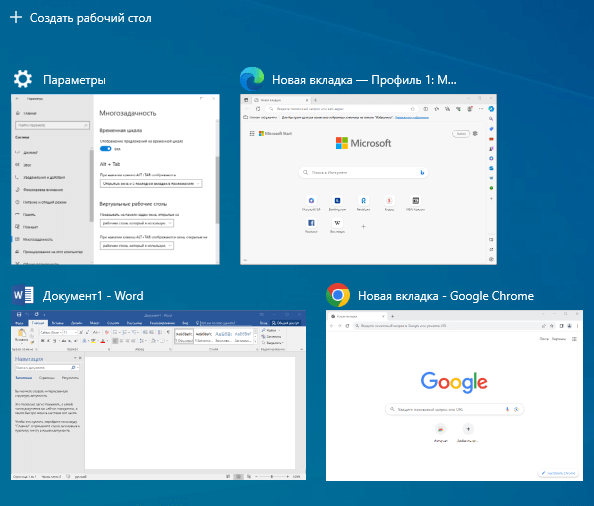Image resolution: width=594 pixels, height=506 pixels.
Task: Open the font size dropdown in Word
Action: pyautogui.click(x=70, y=332)
